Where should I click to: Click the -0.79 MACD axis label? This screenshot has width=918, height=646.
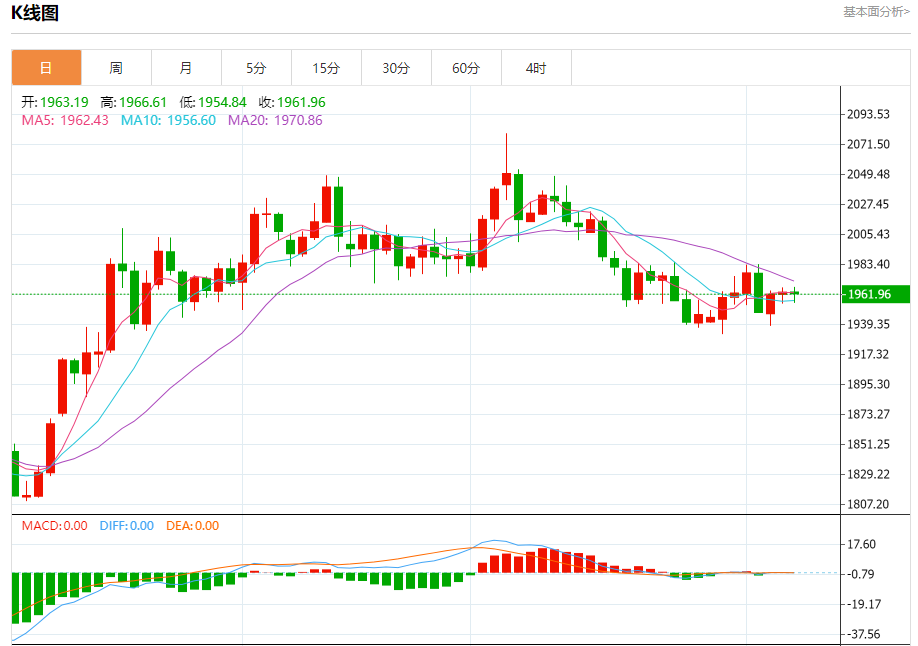coord(861,574)
